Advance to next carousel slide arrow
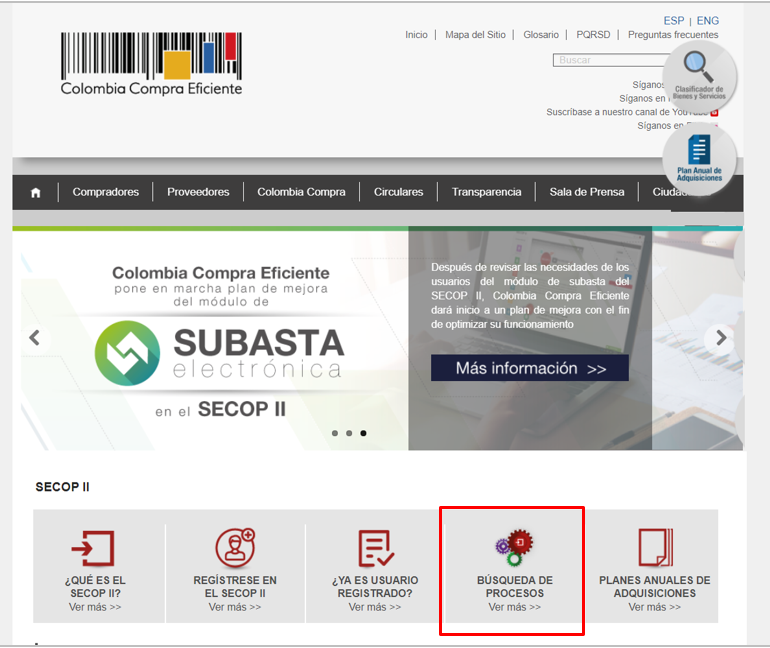This screenshot has width=770, height=648. (718, 338)
